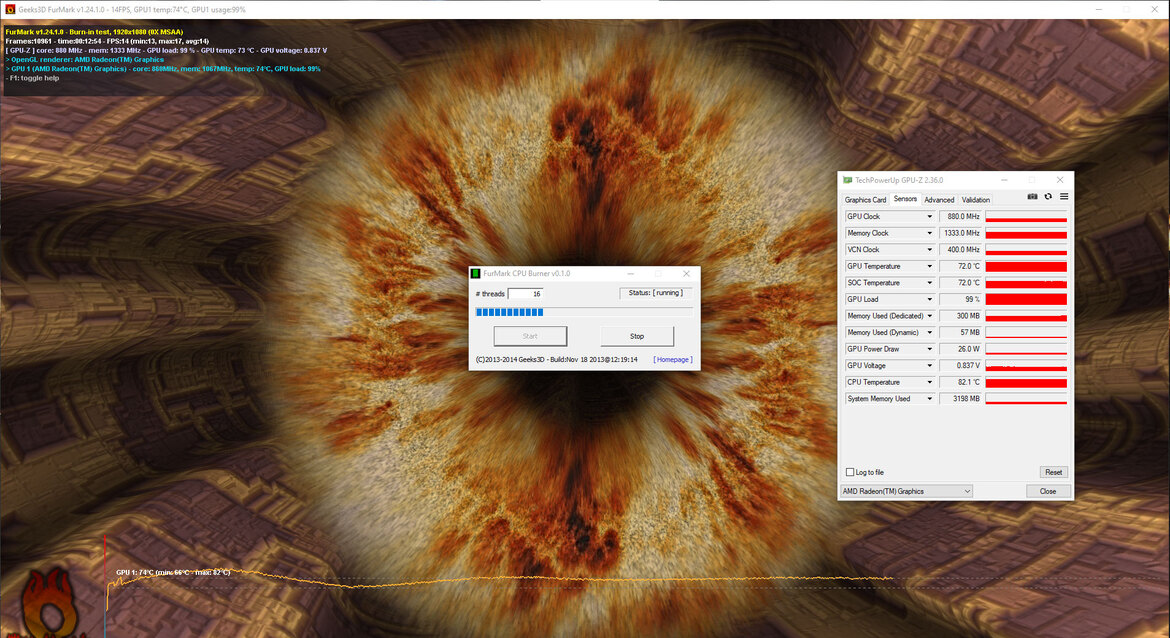
Task: Click the threads count input field
Action: (x=525, y=294)
